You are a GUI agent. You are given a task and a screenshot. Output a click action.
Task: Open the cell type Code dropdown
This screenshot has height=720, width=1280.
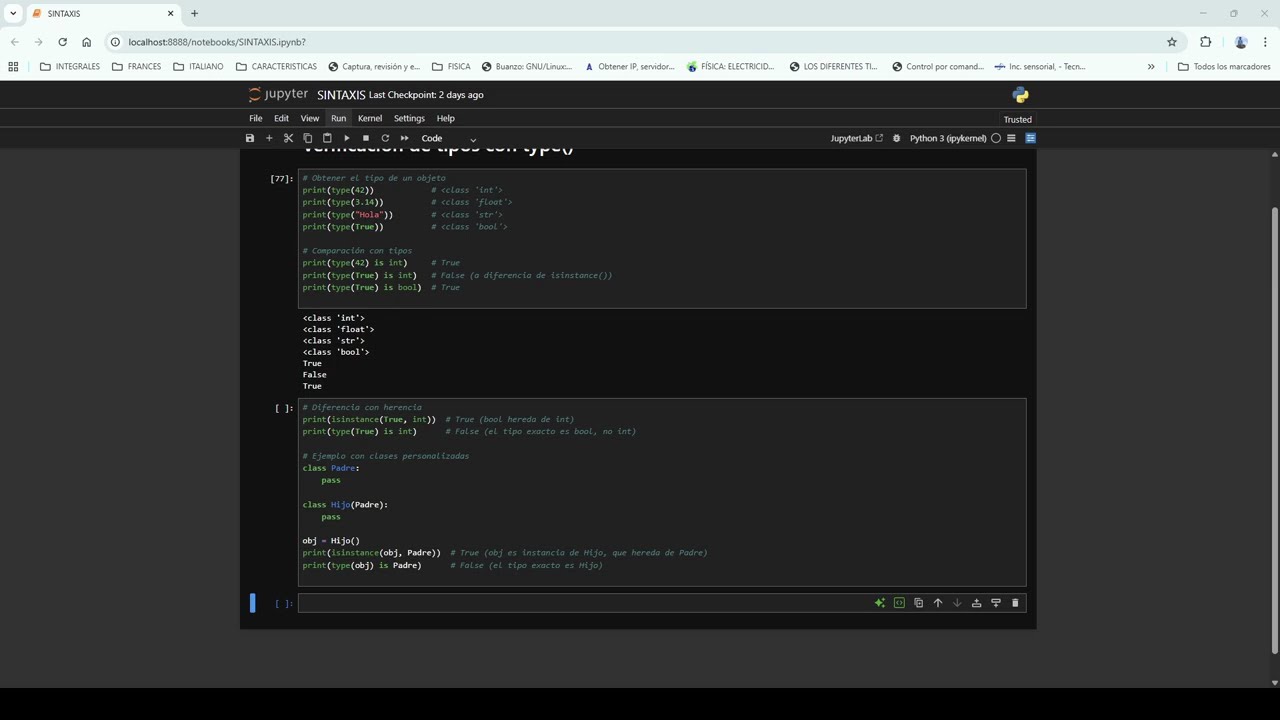pyautogui.click(x=448, y=138)
